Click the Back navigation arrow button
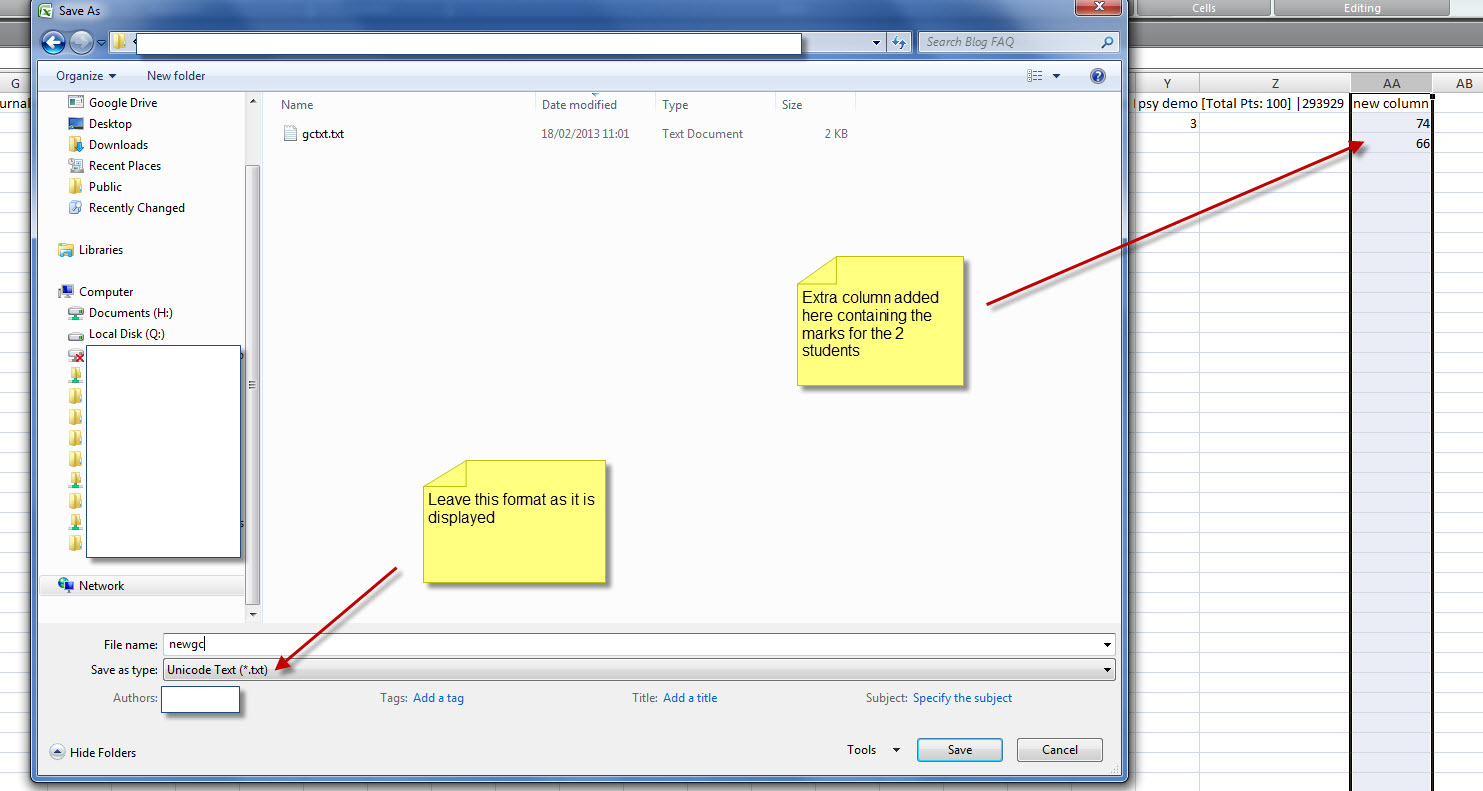 (54, 42)
